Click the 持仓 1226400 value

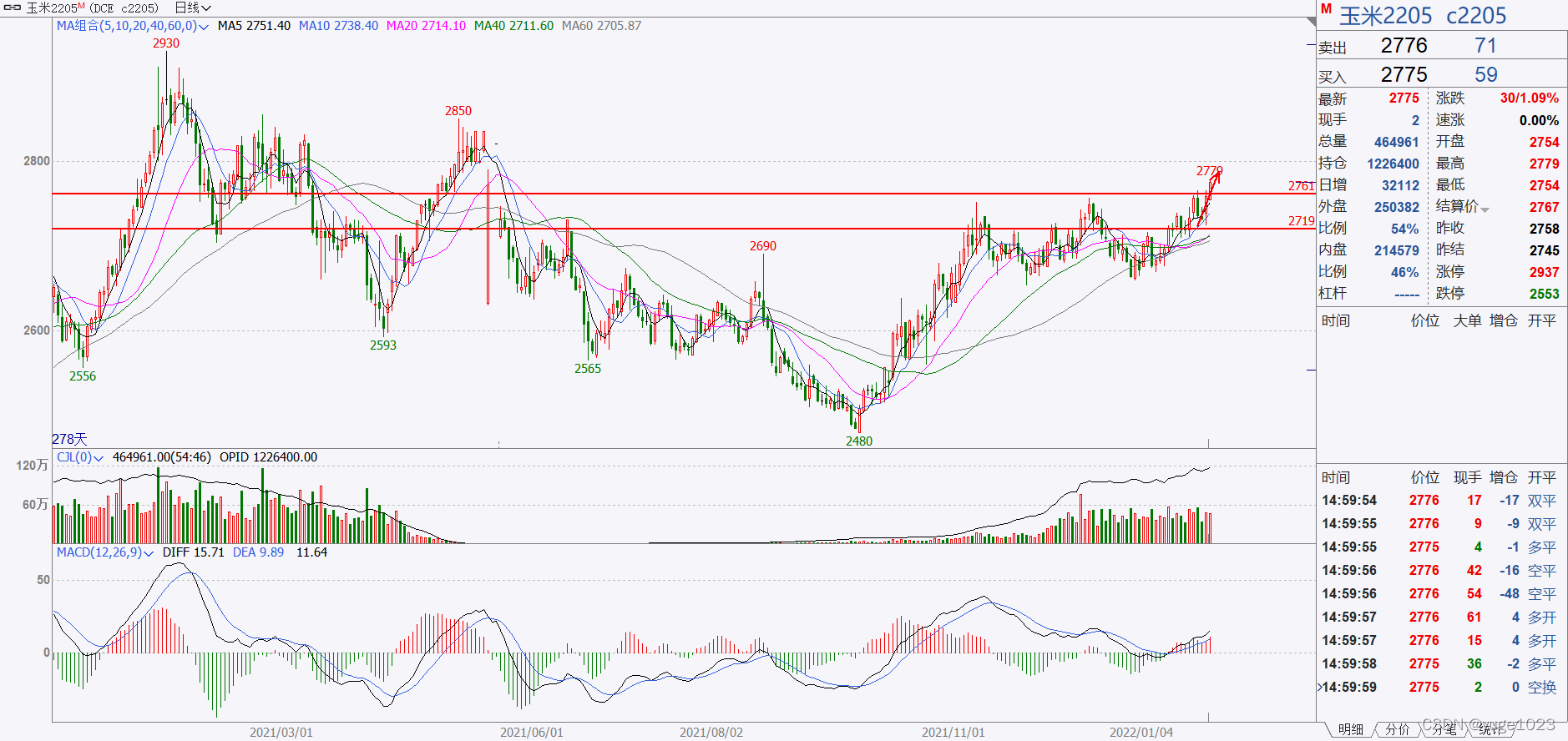(x=1393, y=164)
